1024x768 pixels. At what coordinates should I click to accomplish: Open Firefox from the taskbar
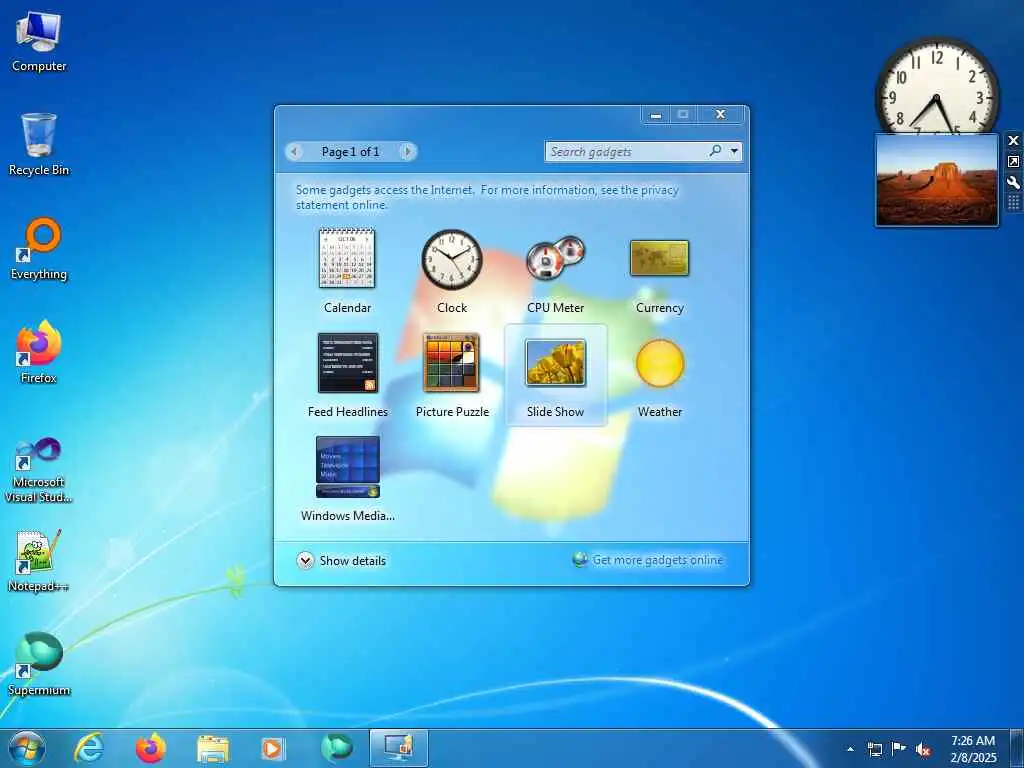[151, 748]
